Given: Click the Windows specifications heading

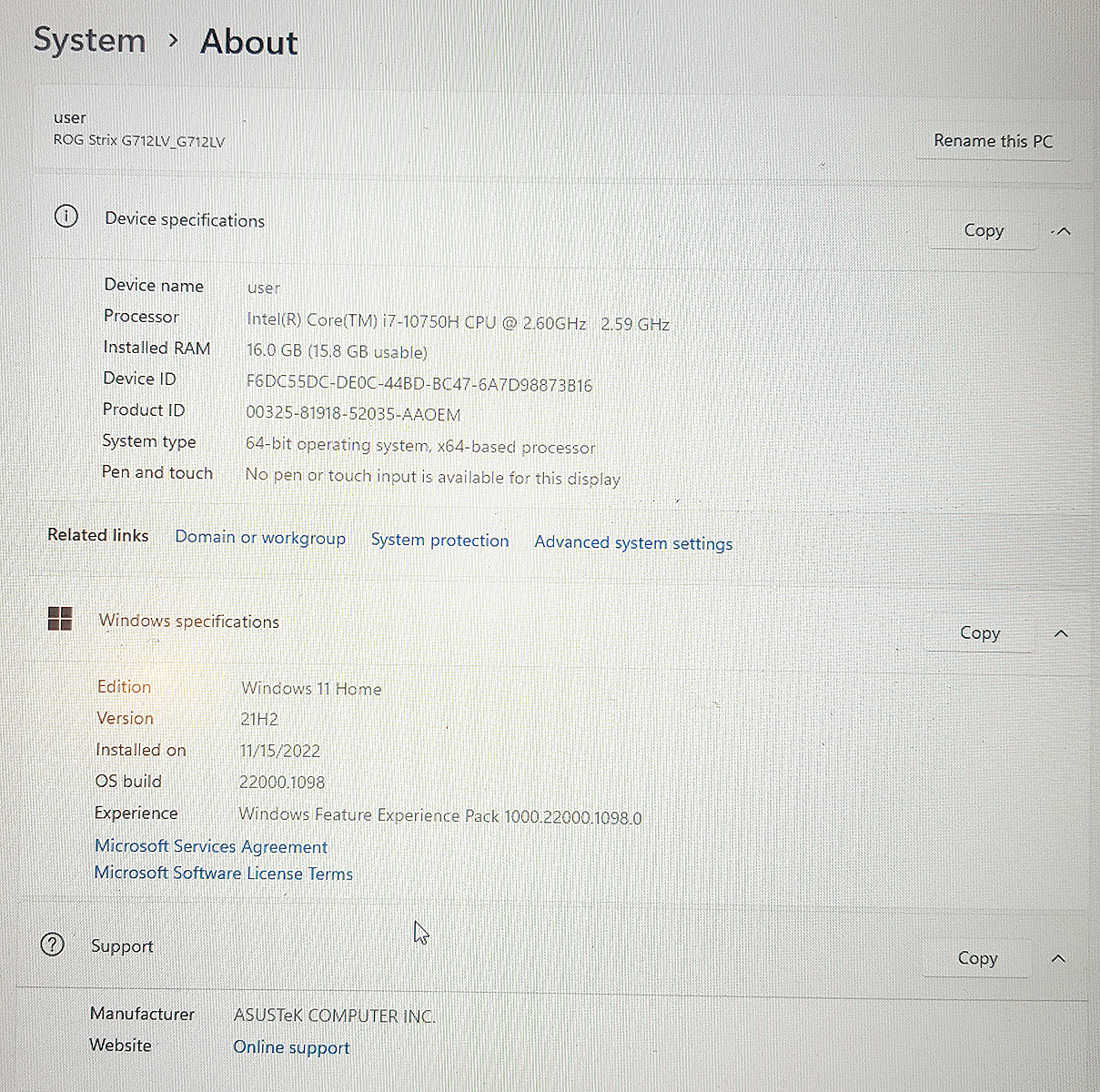Looking at the screenshot, I should pyautogui.click(x=189, y=621).
